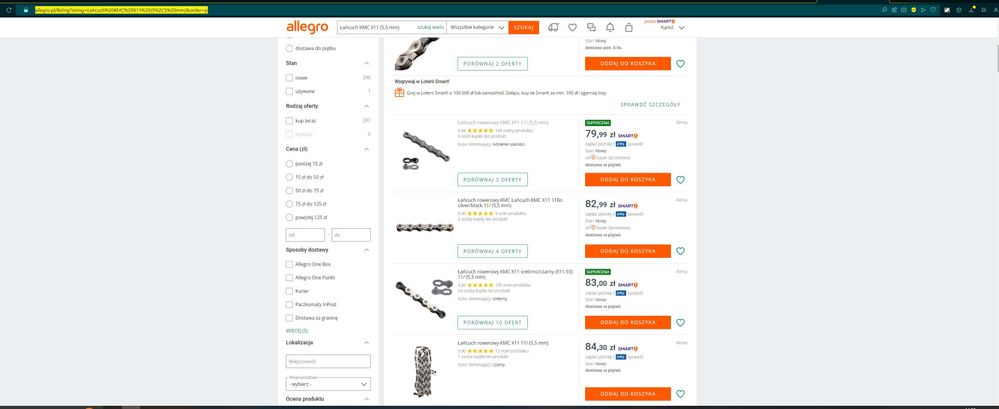Focus the maximum price 'do' field
The image size is (999, 409).
point(351,235)
